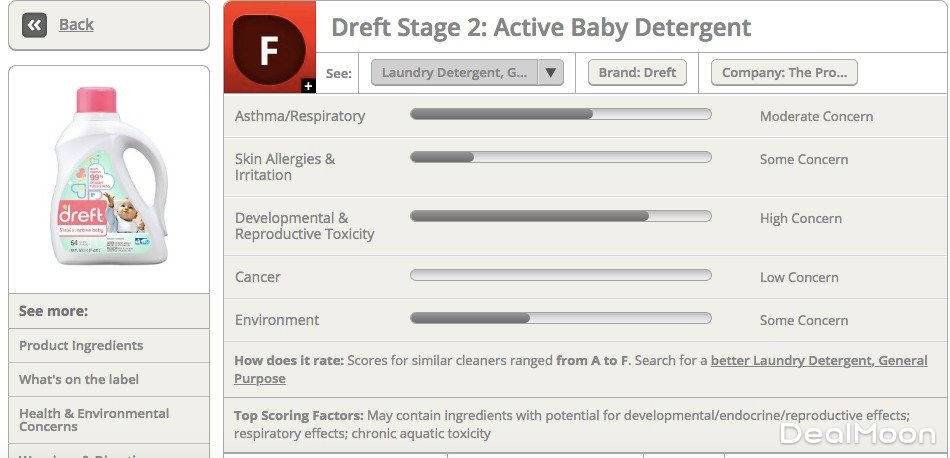
Task: Go to Product Ingredients section
Action: coord(81,345)
